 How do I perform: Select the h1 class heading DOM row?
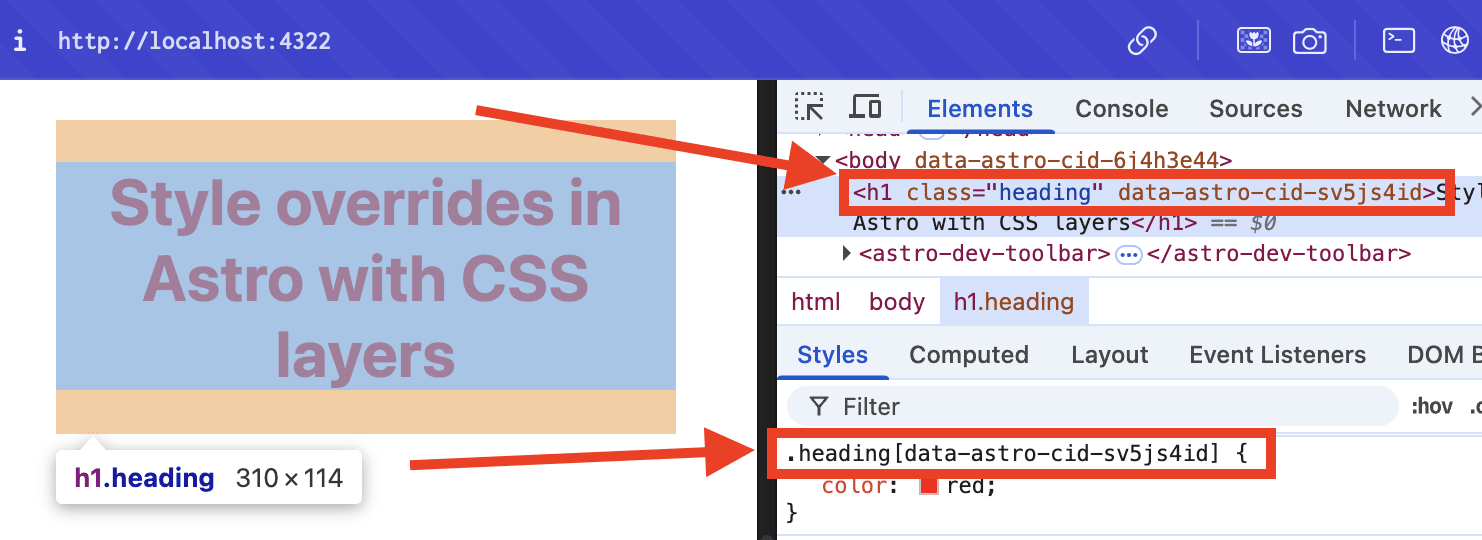point(1130,208)
